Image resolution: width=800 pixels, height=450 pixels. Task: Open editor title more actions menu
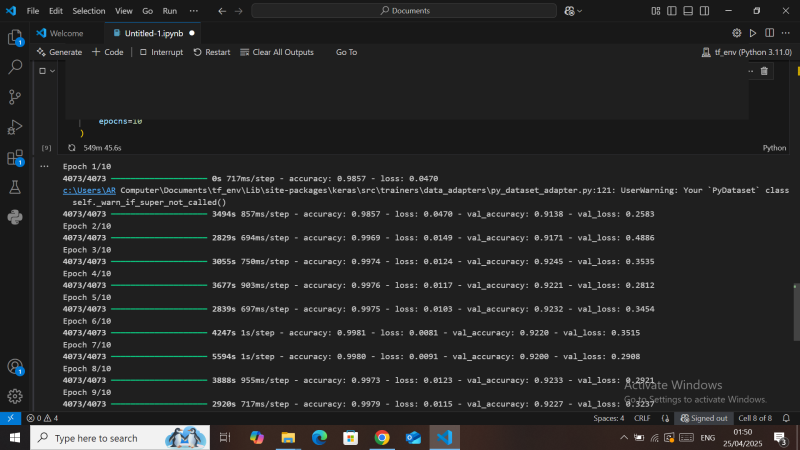(786, 33)
